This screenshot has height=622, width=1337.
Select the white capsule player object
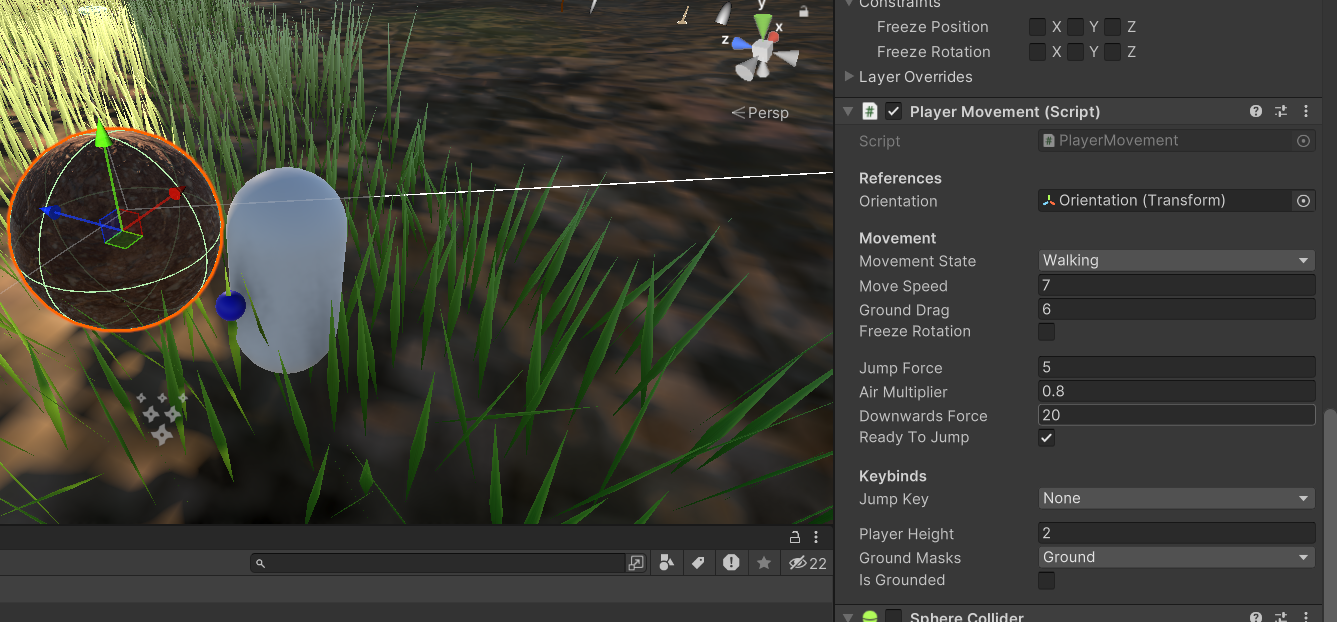pyautogui.click(x=287, y=270)
